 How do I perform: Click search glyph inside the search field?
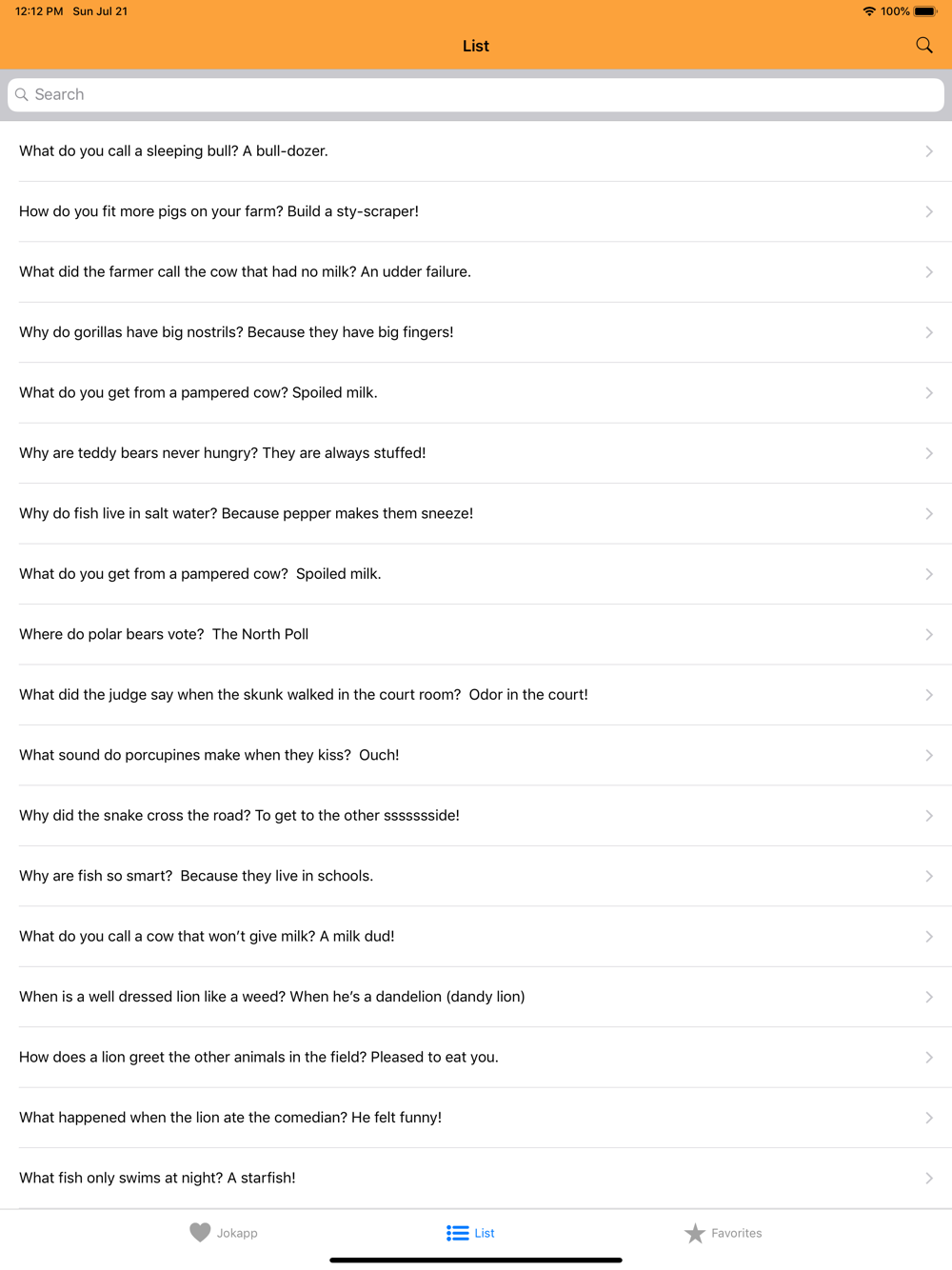[22, 94]
